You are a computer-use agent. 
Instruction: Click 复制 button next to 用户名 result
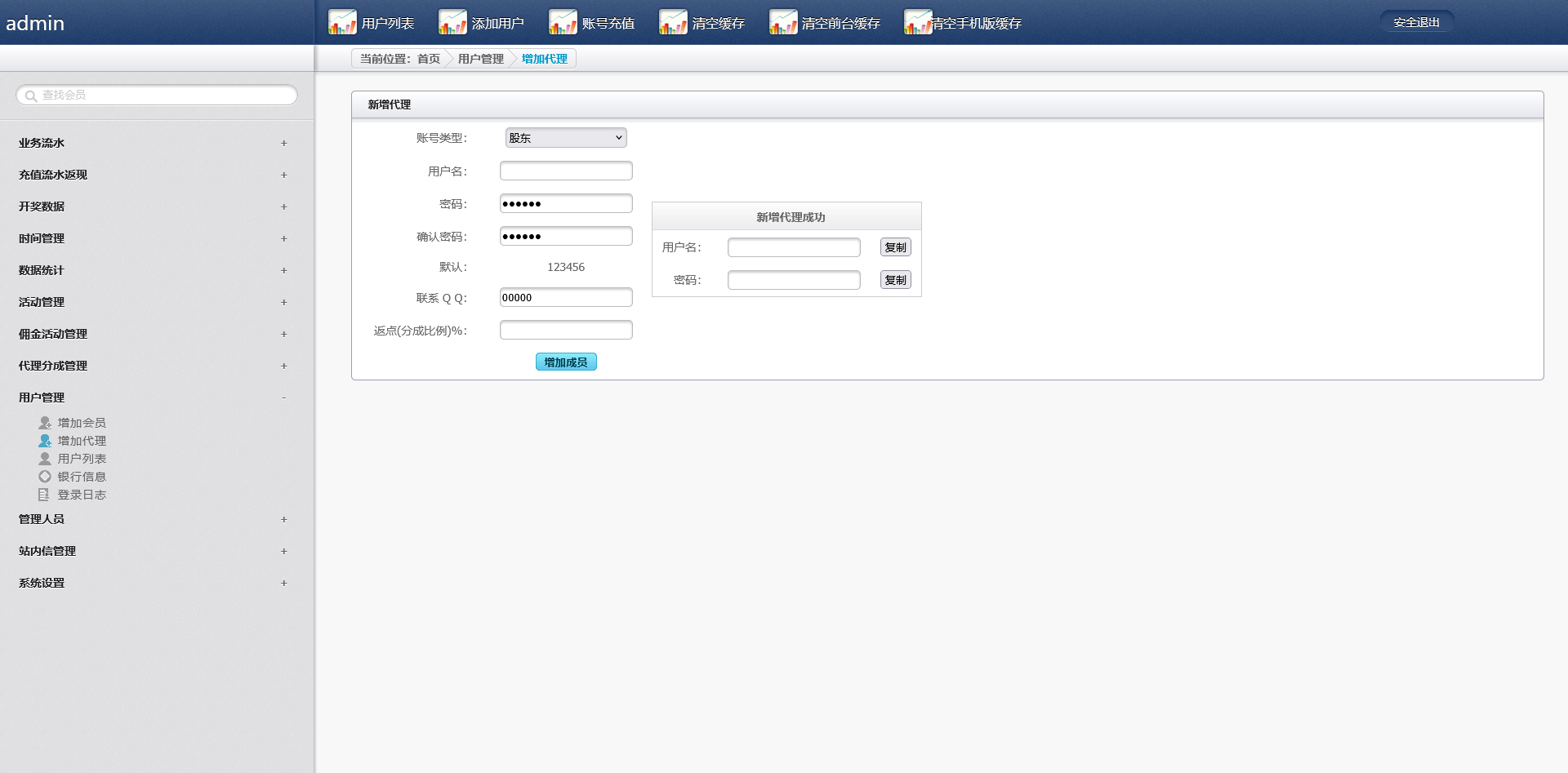click(x=895, y=247)
